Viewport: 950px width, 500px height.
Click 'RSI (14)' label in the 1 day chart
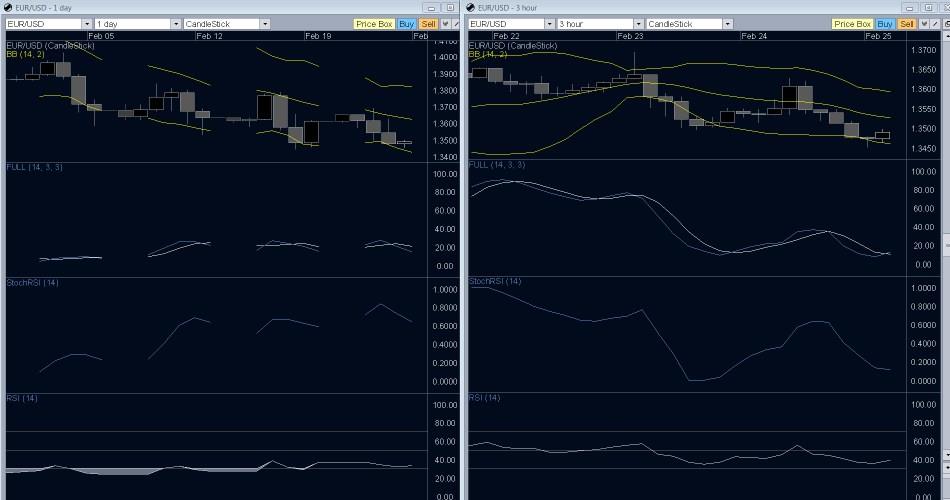[22, 398]
